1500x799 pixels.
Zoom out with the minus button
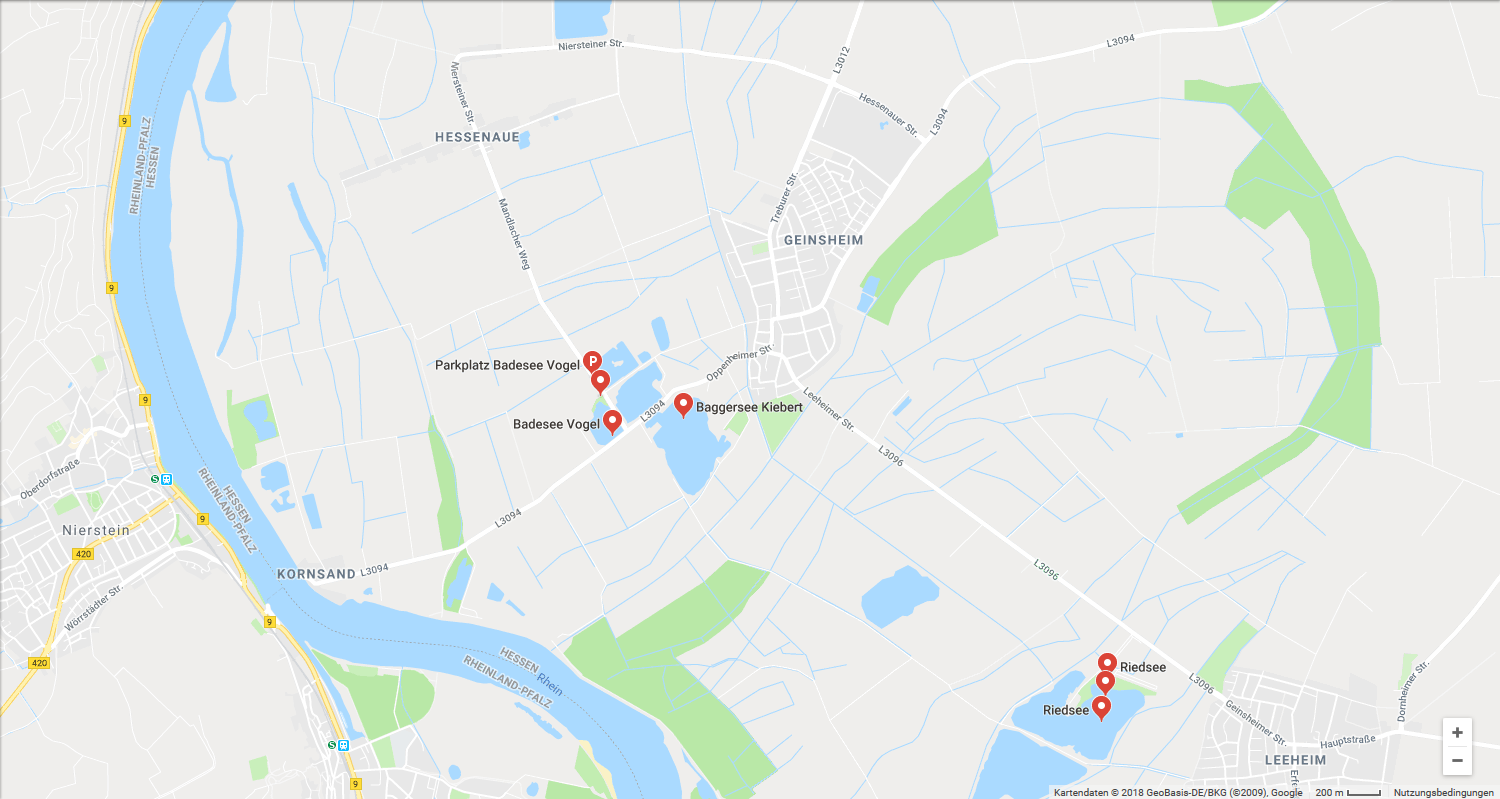coord(1457,760)
